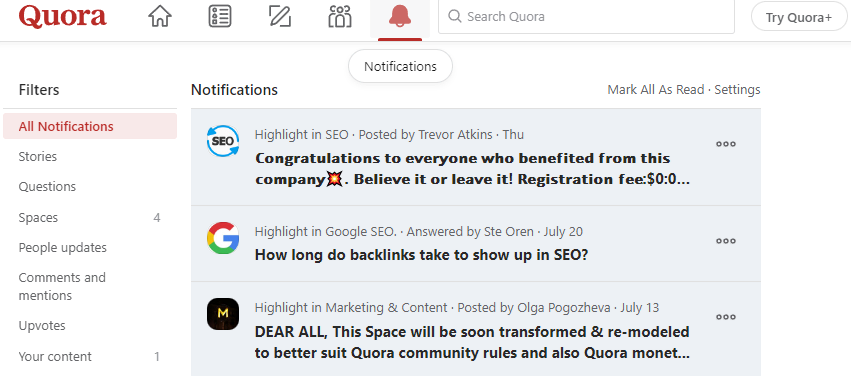851x376 pixels.
Task: Open the Google SEO space logo
Action: [x=223, y=238]
